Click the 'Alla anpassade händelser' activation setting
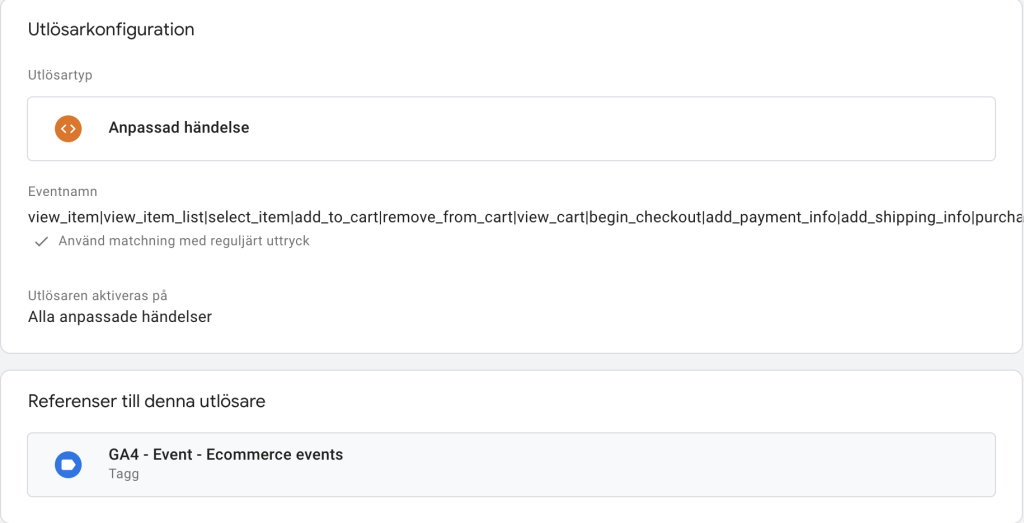Viewport: 1024px width, 523px height. pyautogui.click(x=120, y=317)
